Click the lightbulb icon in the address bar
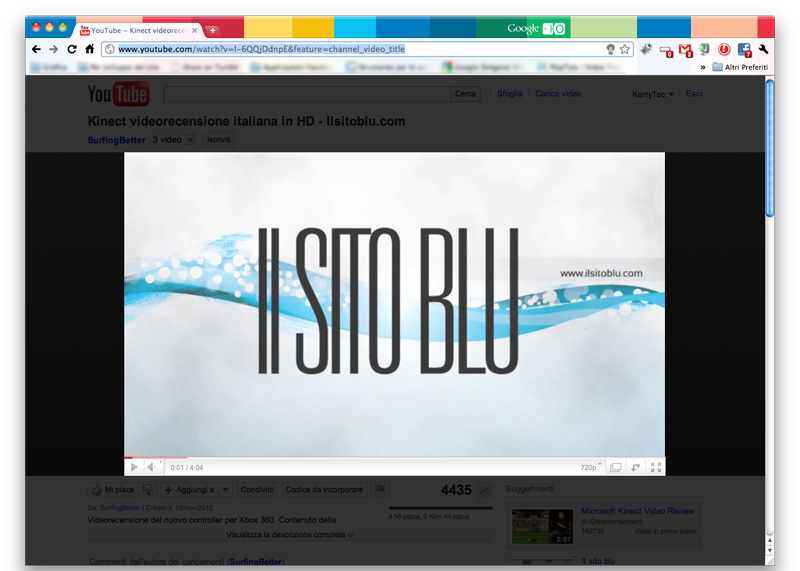Image resolution: width=800 pixels, height=571 pixels. coord(610,49)
